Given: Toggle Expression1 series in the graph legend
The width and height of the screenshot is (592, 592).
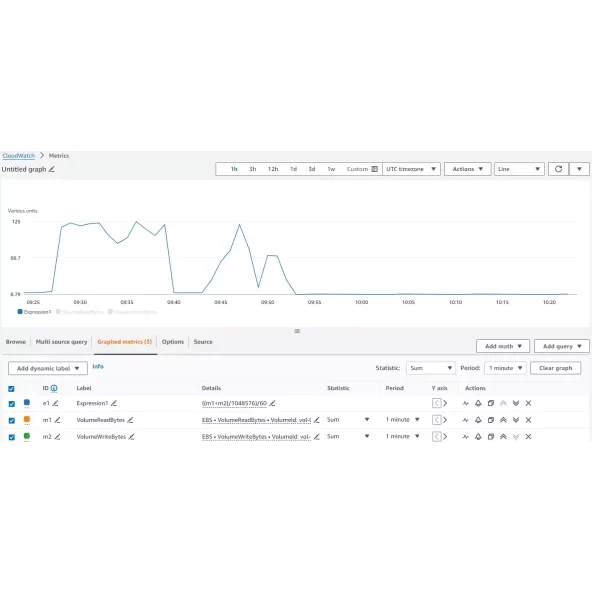Looking at the screenshot, I should click(34, 312).
